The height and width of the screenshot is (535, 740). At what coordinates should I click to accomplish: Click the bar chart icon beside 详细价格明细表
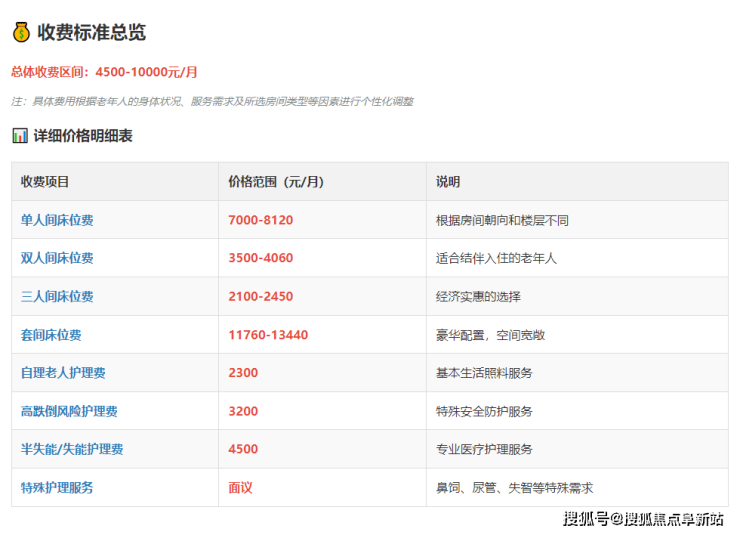click(20, 135)
